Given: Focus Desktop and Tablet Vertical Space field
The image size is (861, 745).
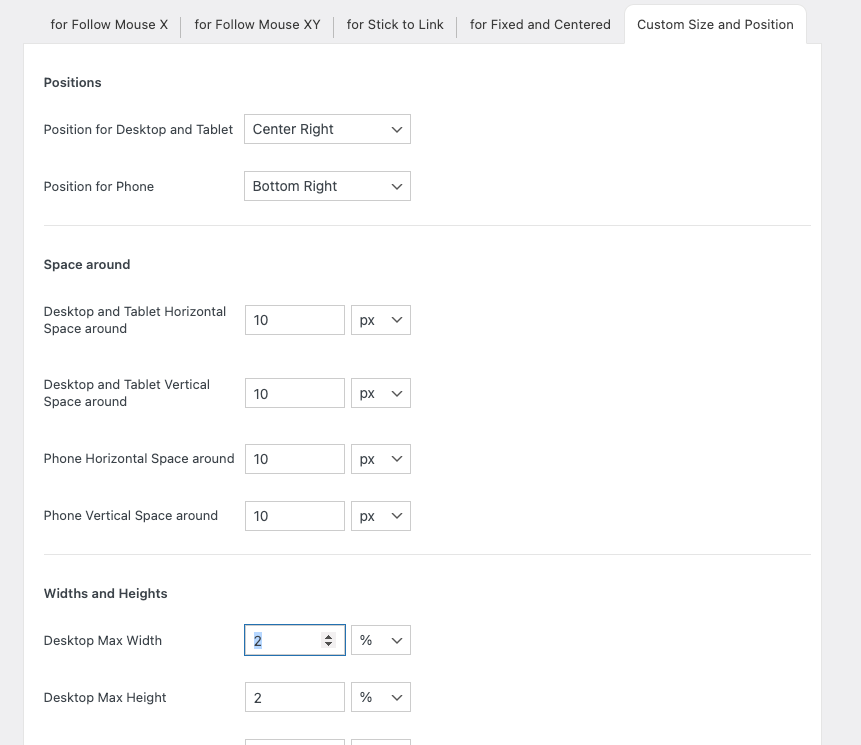Looking at the screenshot, I should click(294, 393).
